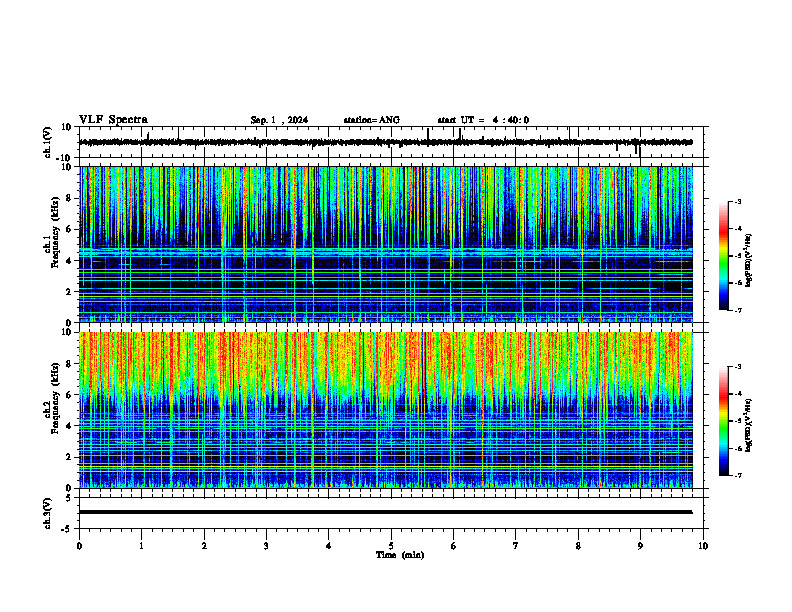Viewport: 792px width, 612px height.
Task: Click the time axis tick label "9"
Action: 640,546
